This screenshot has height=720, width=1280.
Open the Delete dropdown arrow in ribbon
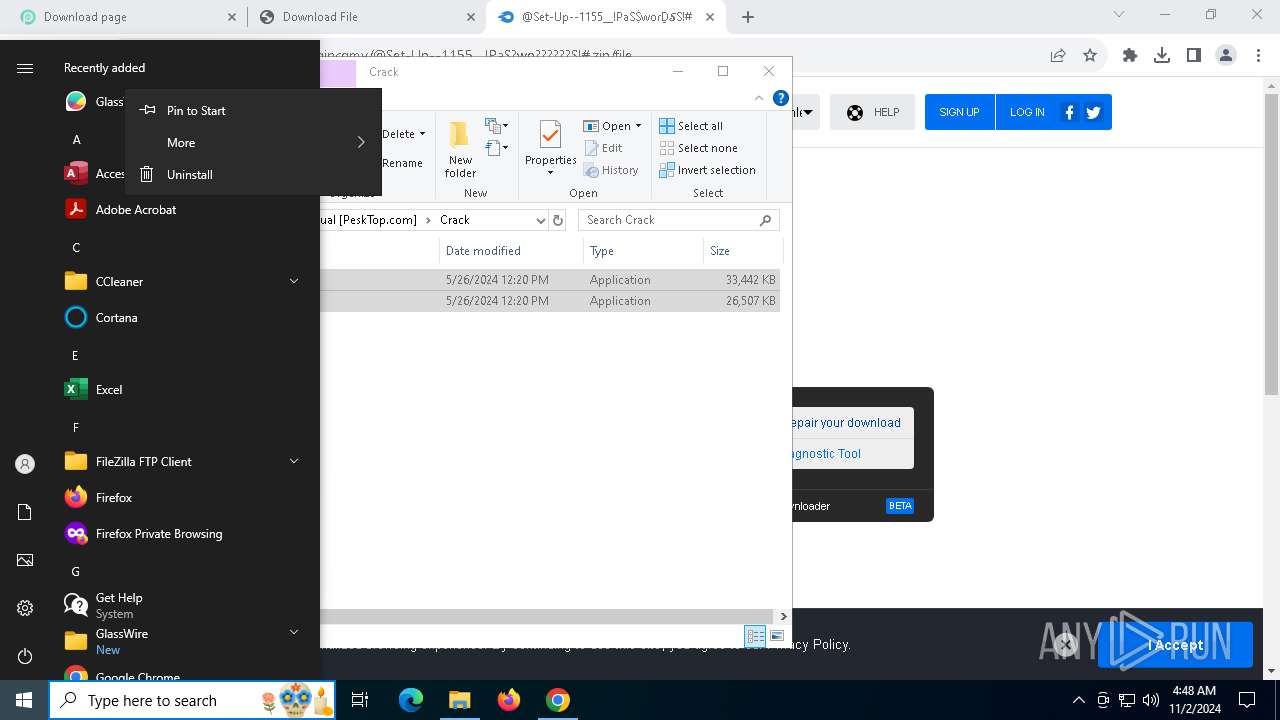[x=422, y=134]
